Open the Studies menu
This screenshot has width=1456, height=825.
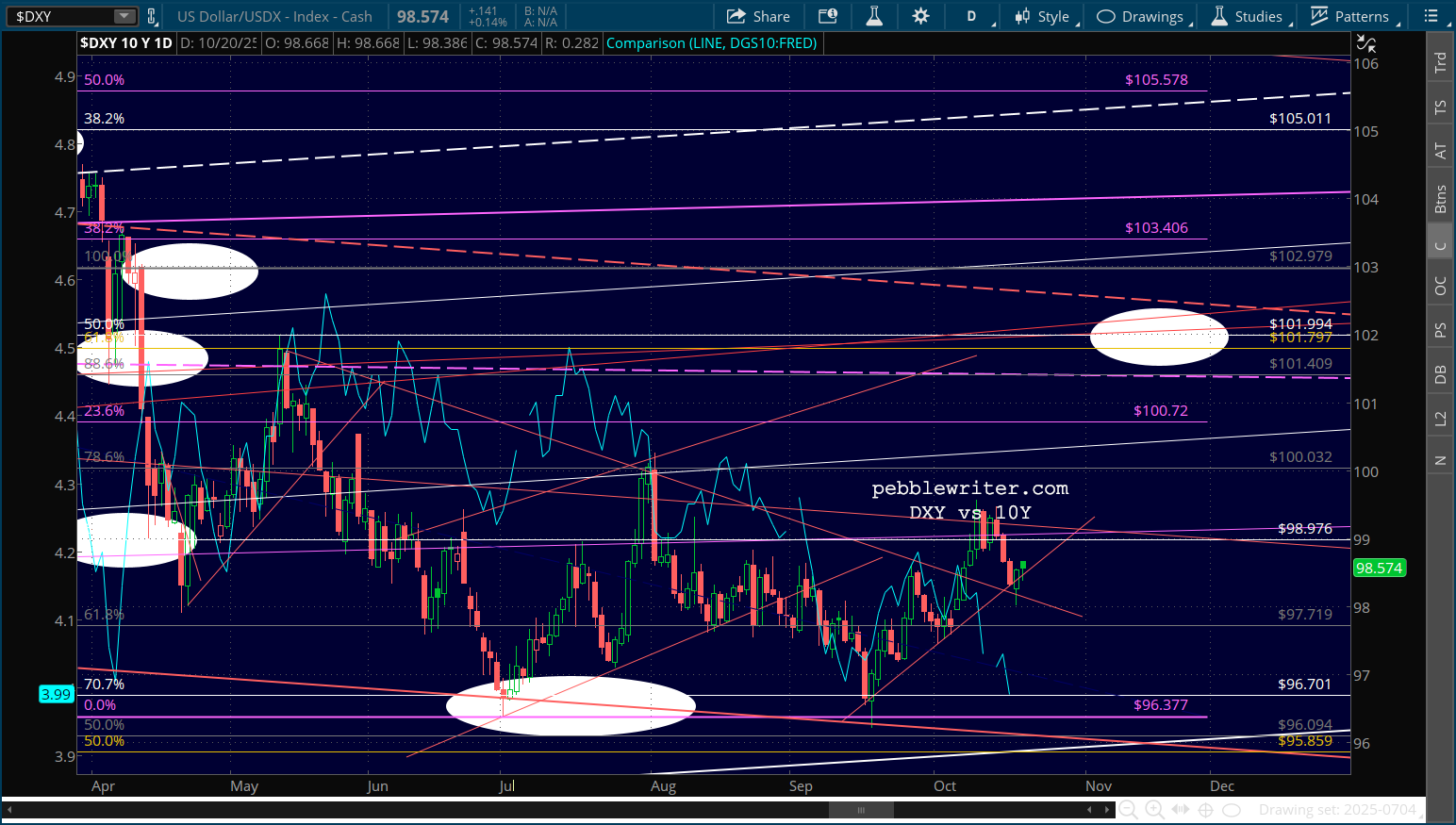[x=1247, y=16]
